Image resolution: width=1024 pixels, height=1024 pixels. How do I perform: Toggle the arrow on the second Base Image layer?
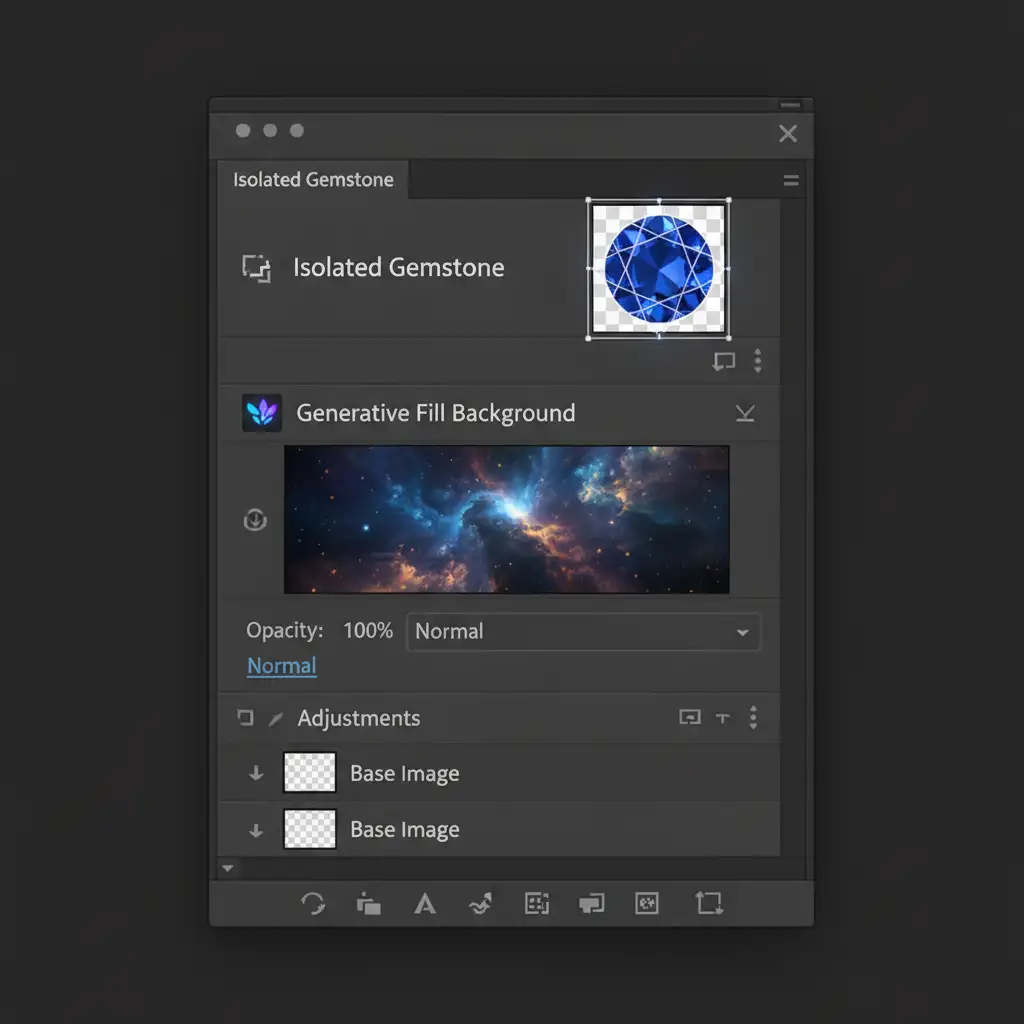256,830
